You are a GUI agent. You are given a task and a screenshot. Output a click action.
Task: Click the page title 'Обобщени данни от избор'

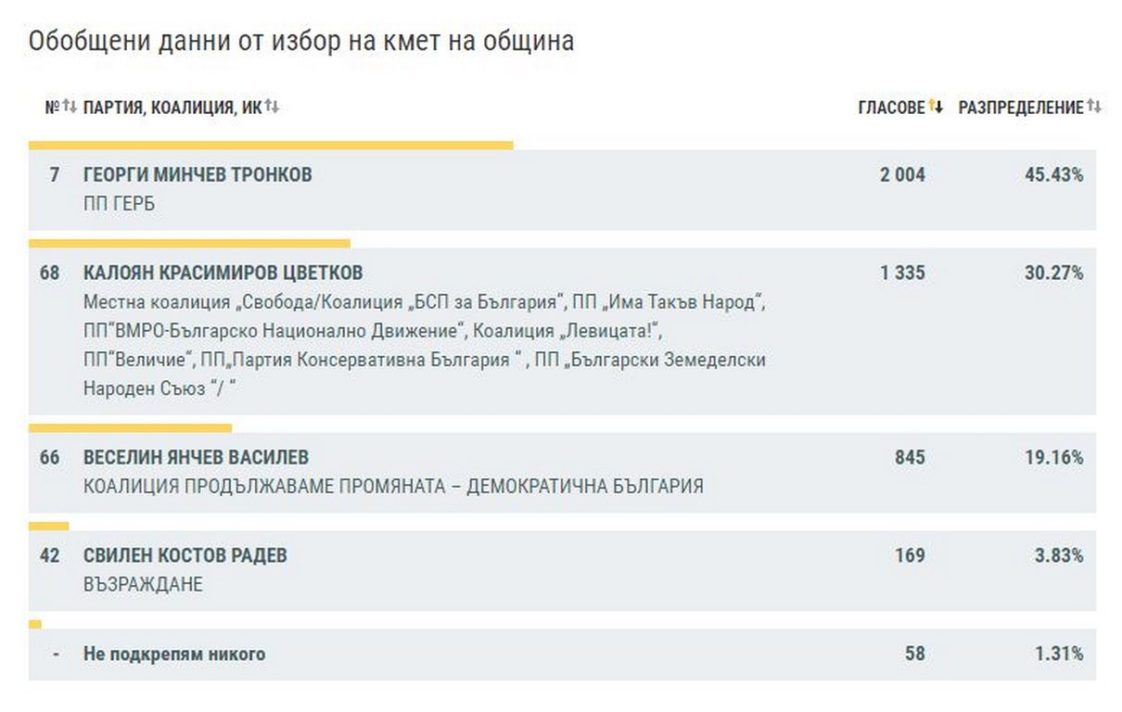[x=300, y=41]
